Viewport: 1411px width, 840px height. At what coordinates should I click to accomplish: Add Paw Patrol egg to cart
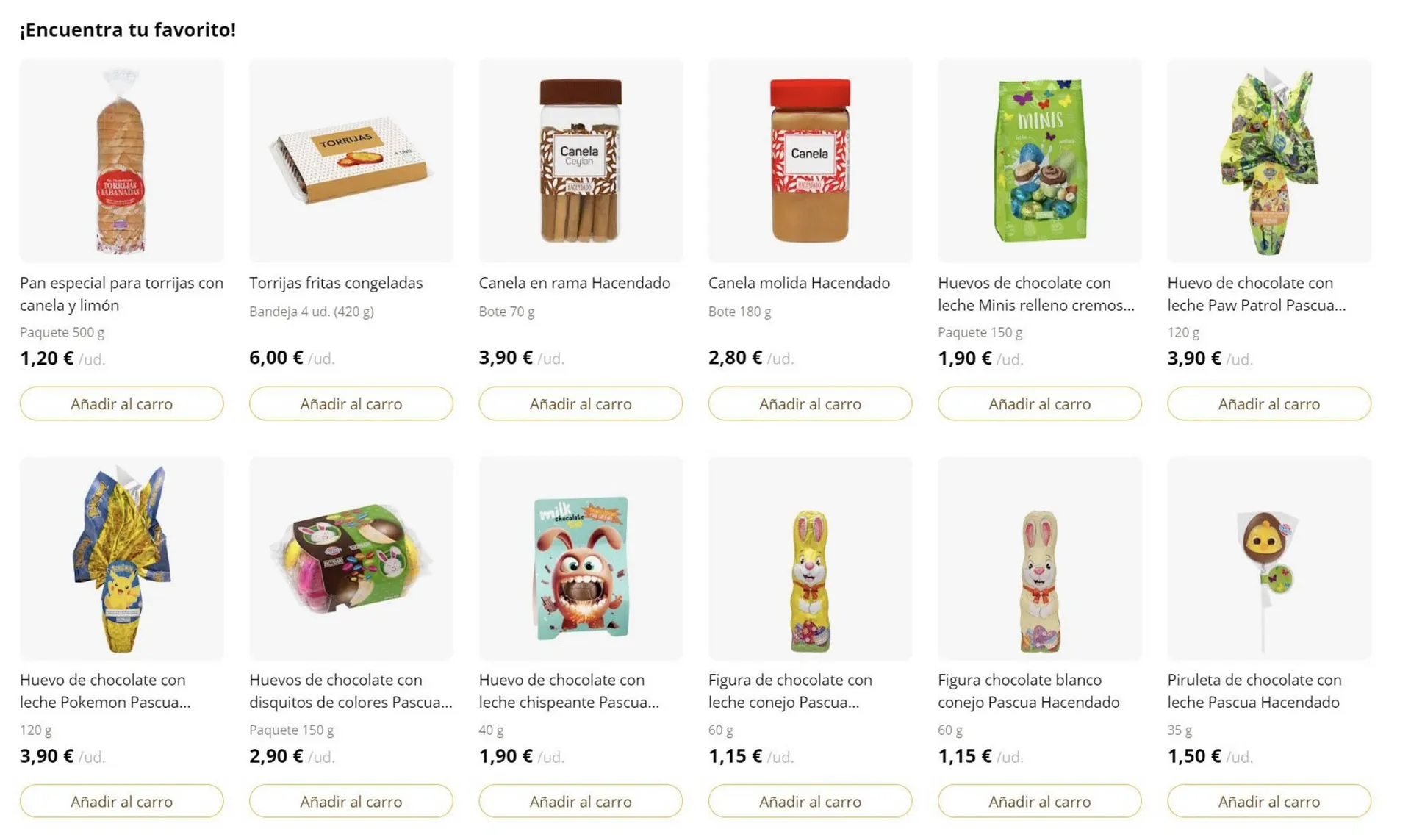point(1268,403)
